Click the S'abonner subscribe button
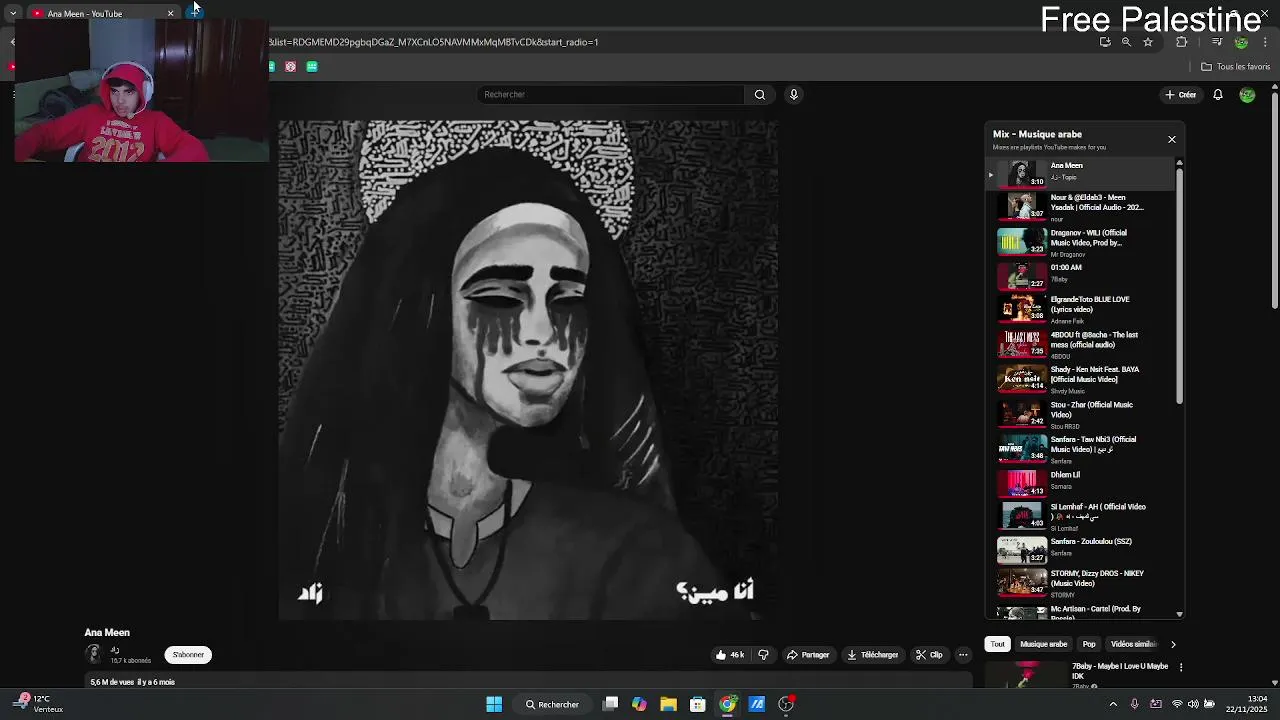Image resolution: width=1280 pixels, height=720 pixels. coord(188,655)
